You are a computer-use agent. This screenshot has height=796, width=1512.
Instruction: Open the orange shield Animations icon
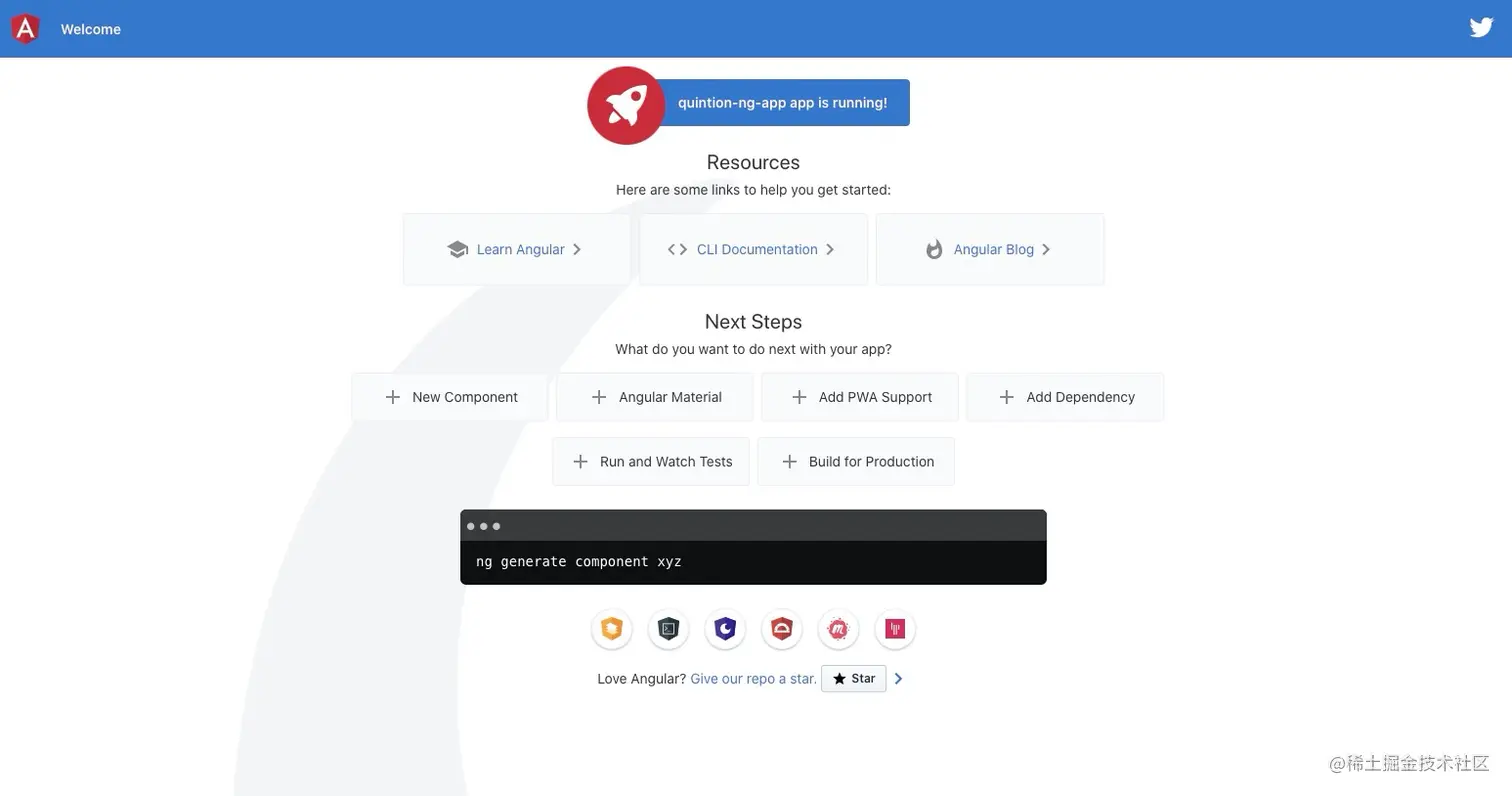click(x=611, y=629)
